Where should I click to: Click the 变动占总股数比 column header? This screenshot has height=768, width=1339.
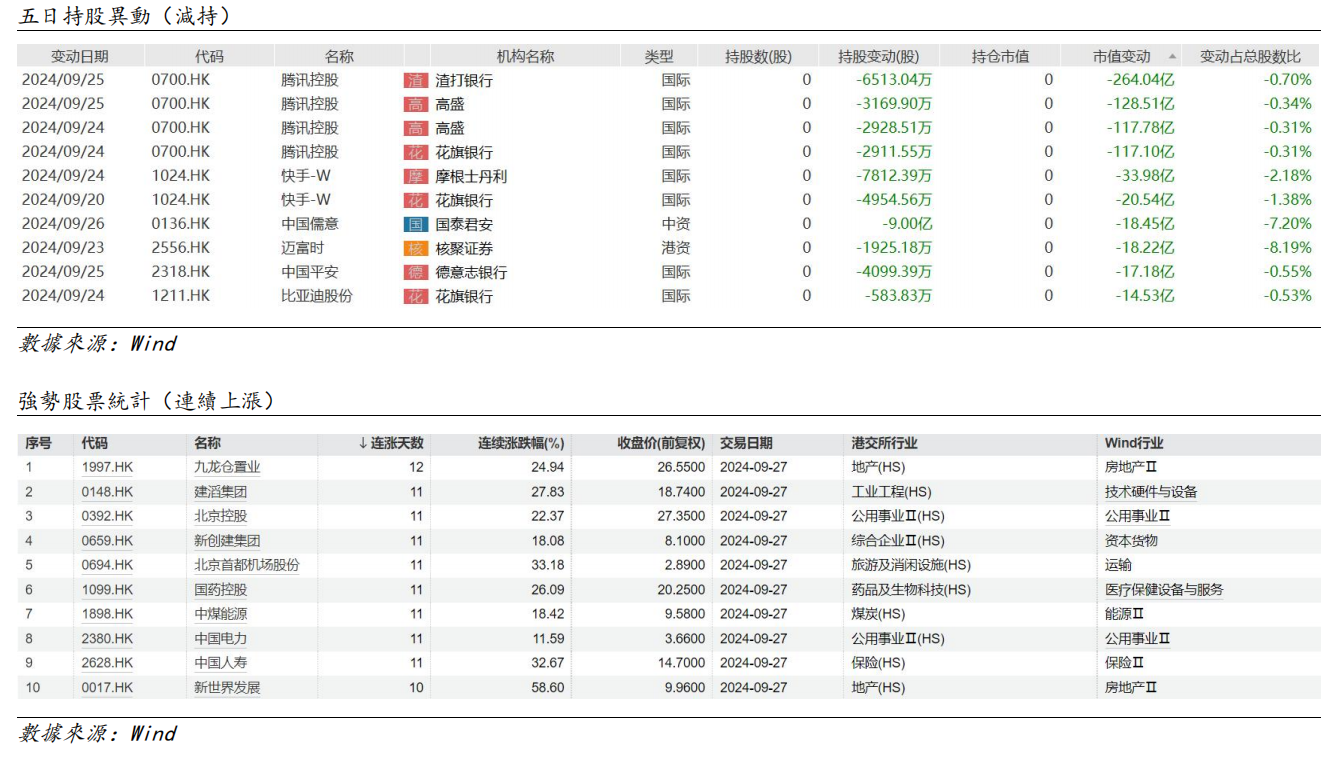(x=1251, y=57)
